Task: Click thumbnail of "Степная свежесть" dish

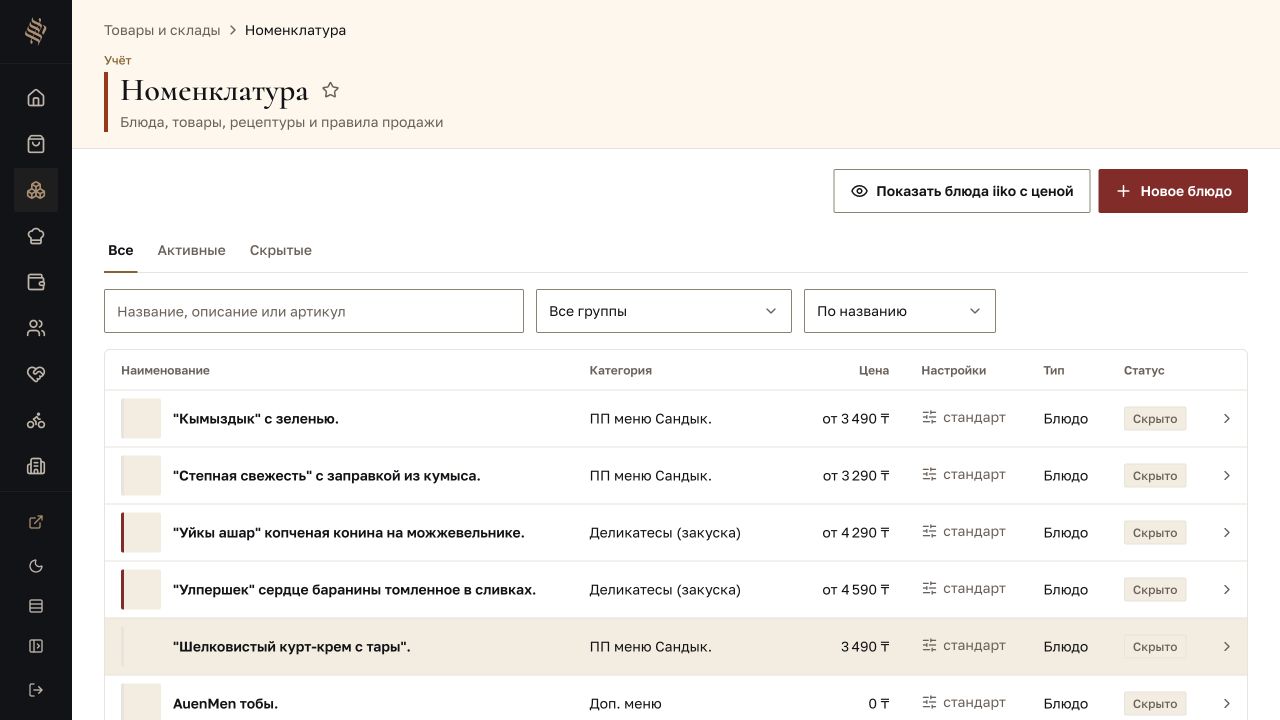Action: pos(141,476)
